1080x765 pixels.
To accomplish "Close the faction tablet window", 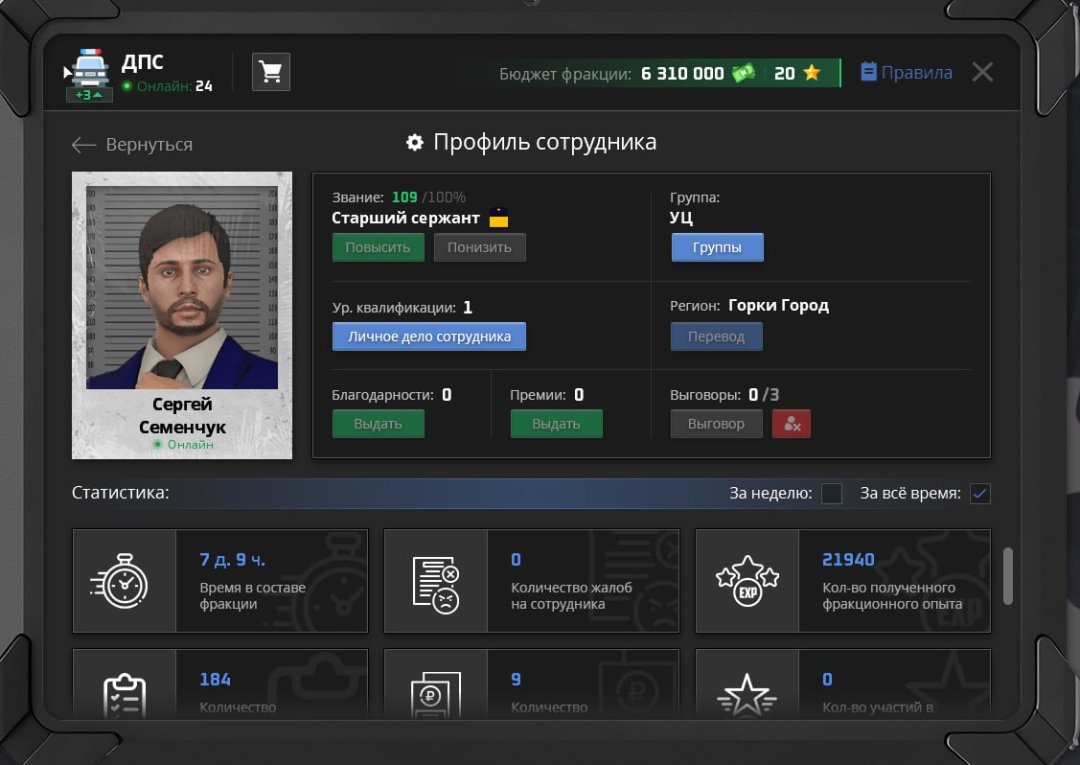I will tap(982, 72).
